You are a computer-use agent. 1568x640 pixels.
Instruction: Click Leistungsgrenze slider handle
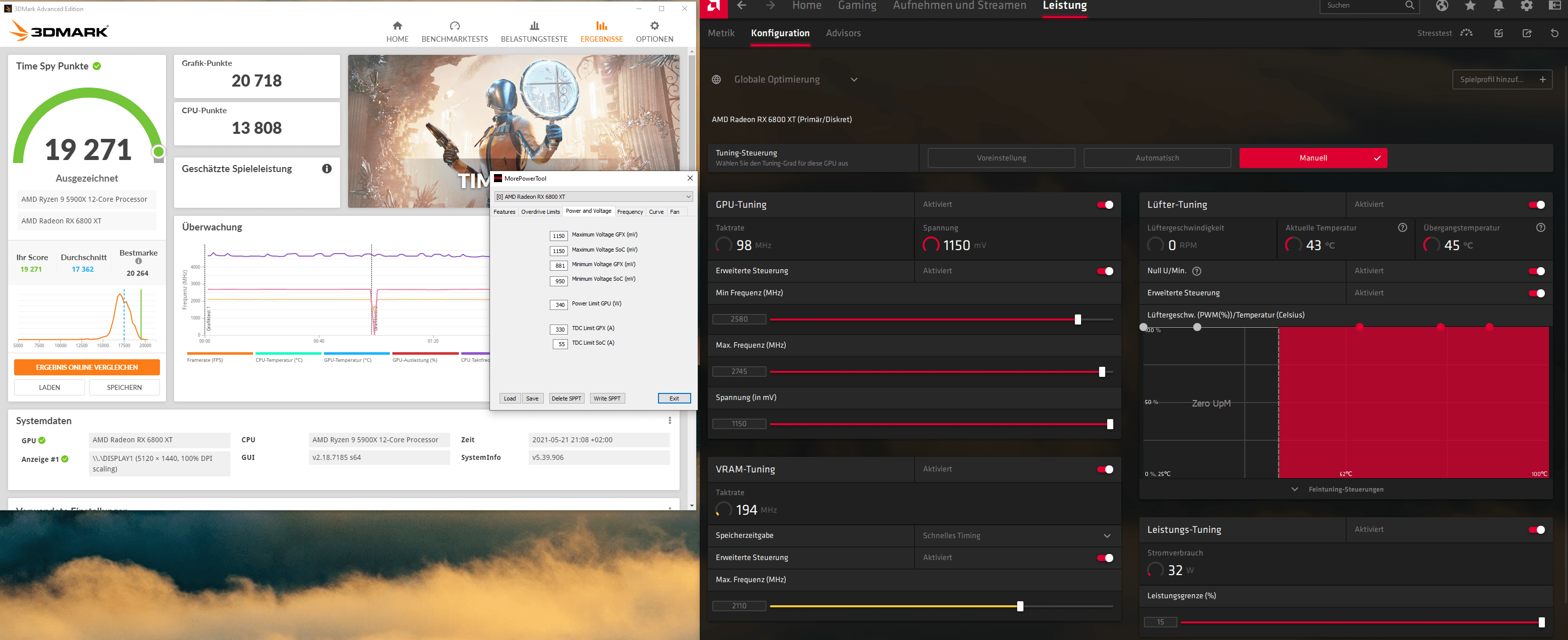[1541, 622]
